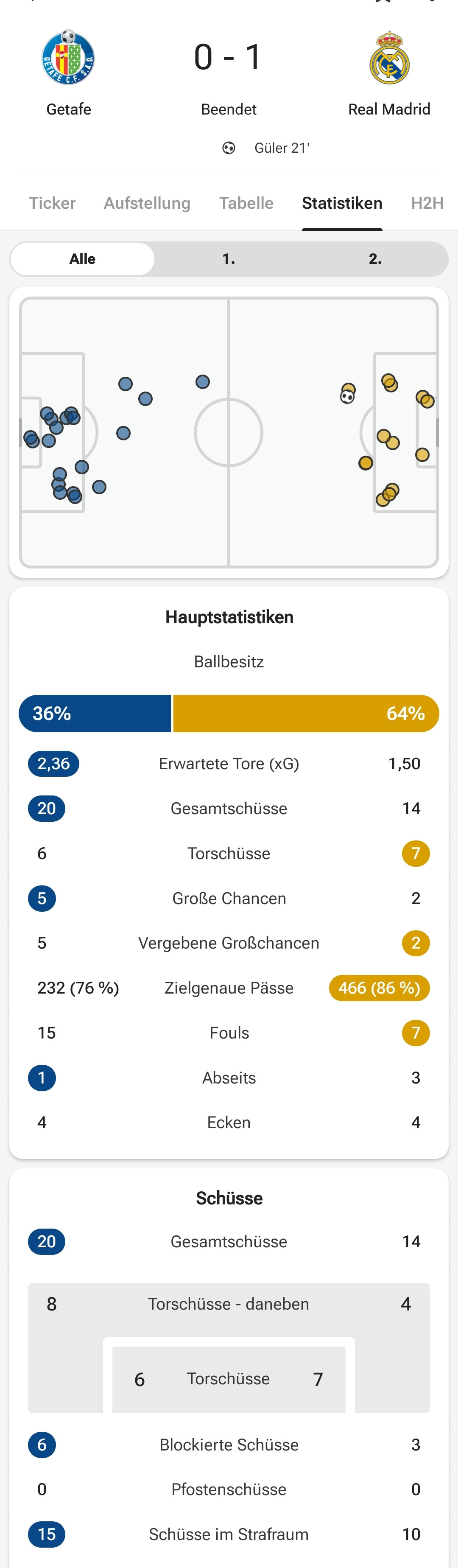Open the Tabelle tab
Screen dimensions: 458x1568
pos(246,203)
